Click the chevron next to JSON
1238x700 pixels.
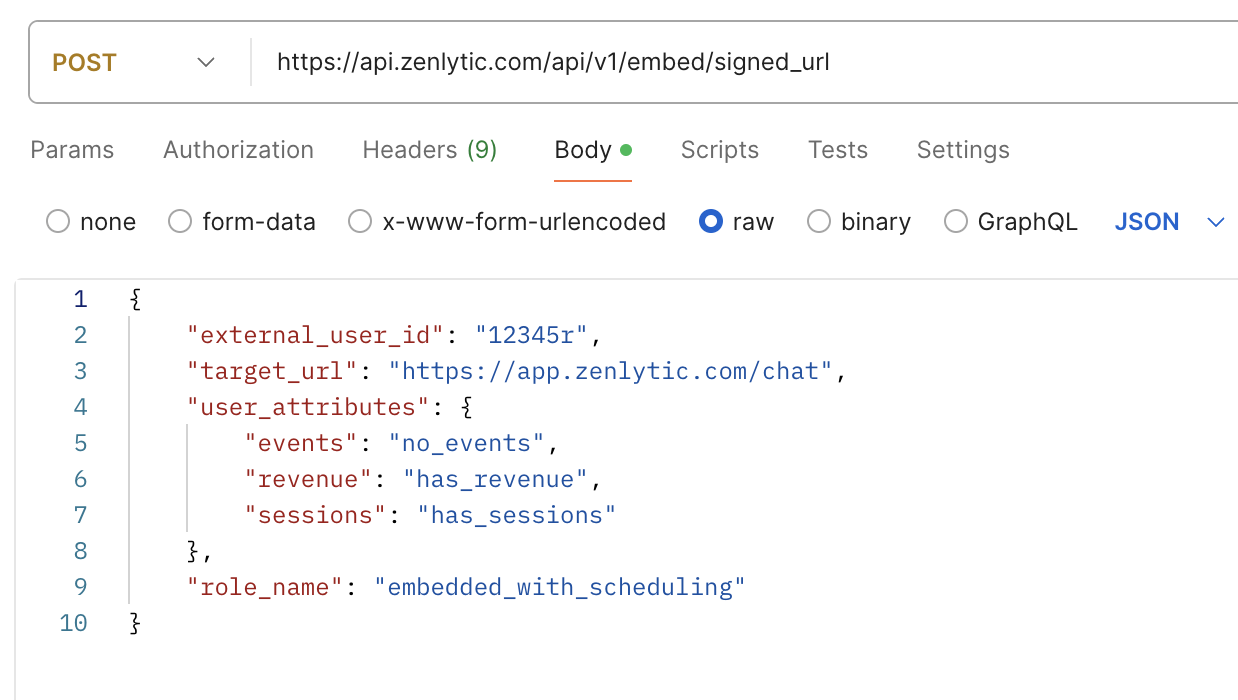(x=1216, y=222)
